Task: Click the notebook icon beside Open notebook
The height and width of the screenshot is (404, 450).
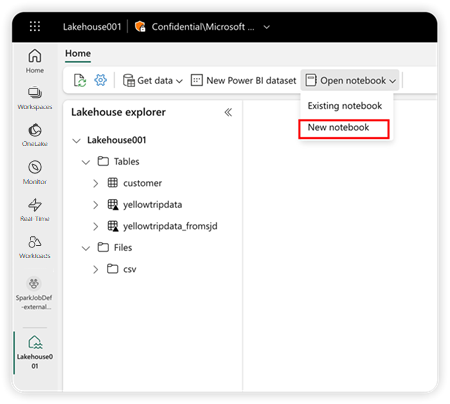Action: tap(311, 80)
